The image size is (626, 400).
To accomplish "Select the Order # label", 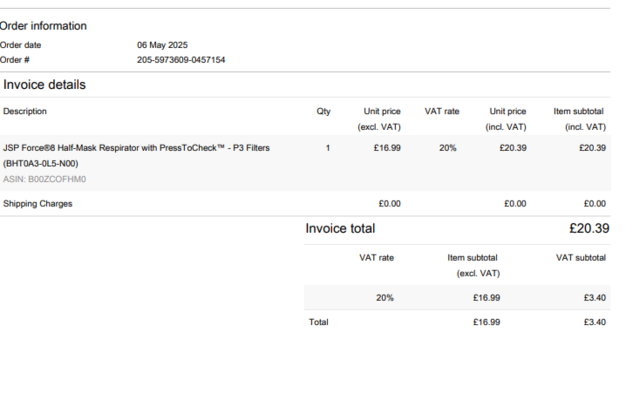I will pyautogui.click(x=15, y=60).
